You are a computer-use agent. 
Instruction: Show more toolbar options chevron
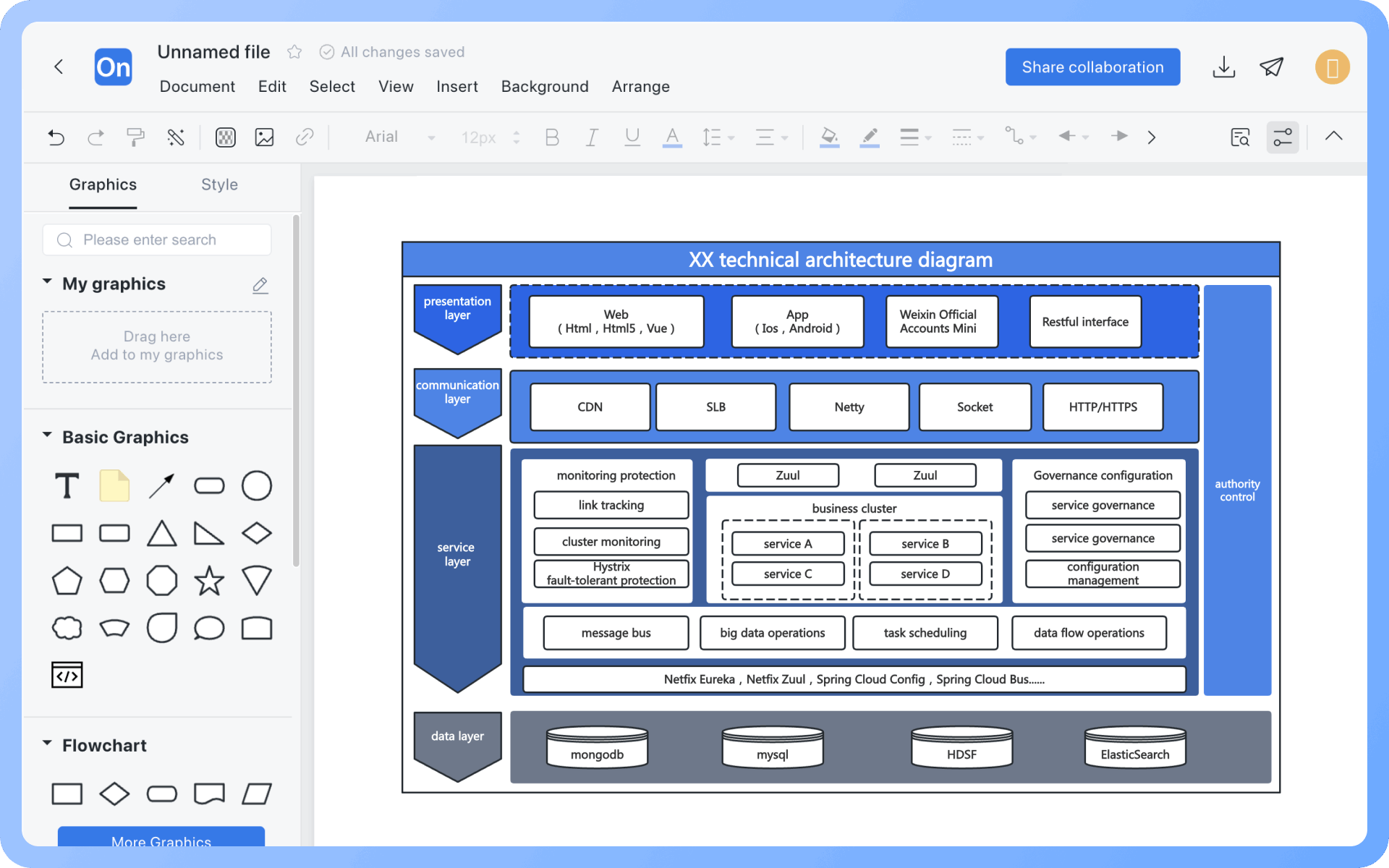pos(1152,137)
